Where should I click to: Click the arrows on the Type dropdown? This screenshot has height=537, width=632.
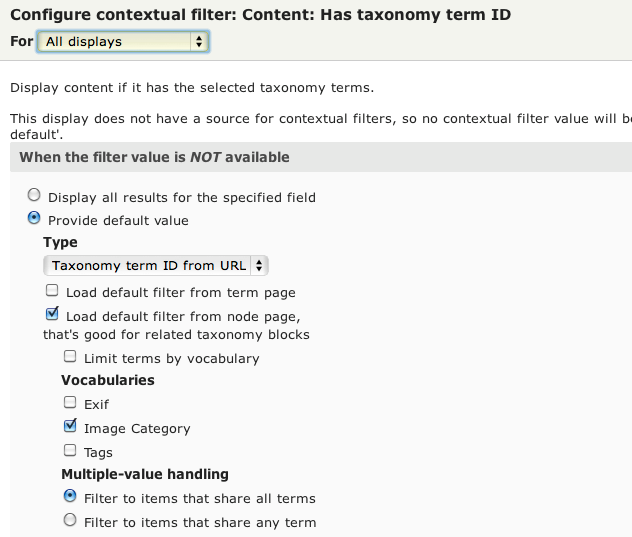(x=259, y=266)
